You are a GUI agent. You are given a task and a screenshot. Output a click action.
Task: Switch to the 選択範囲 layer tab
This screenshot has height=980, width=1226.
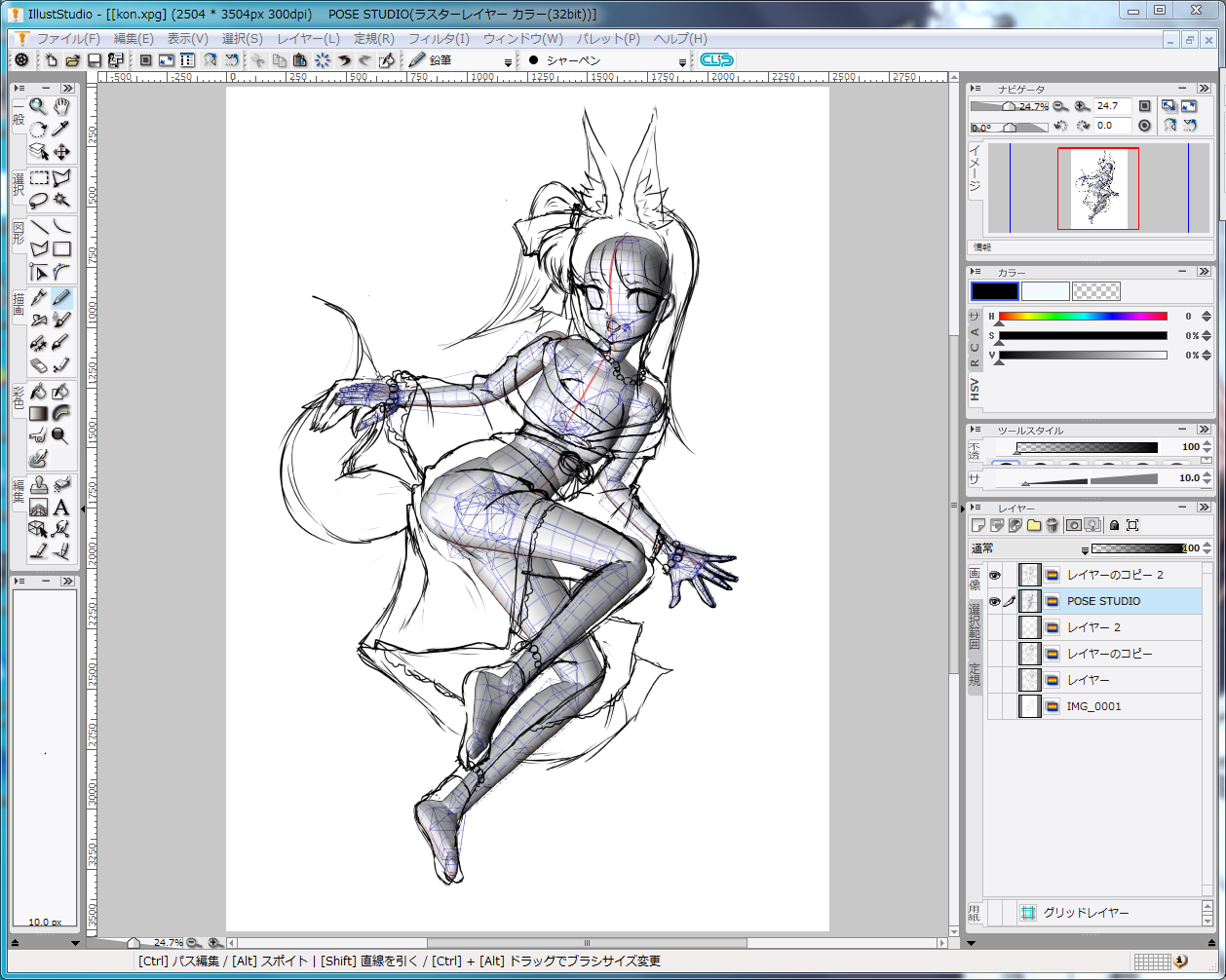pyautogui.click(x=975, y=627)
